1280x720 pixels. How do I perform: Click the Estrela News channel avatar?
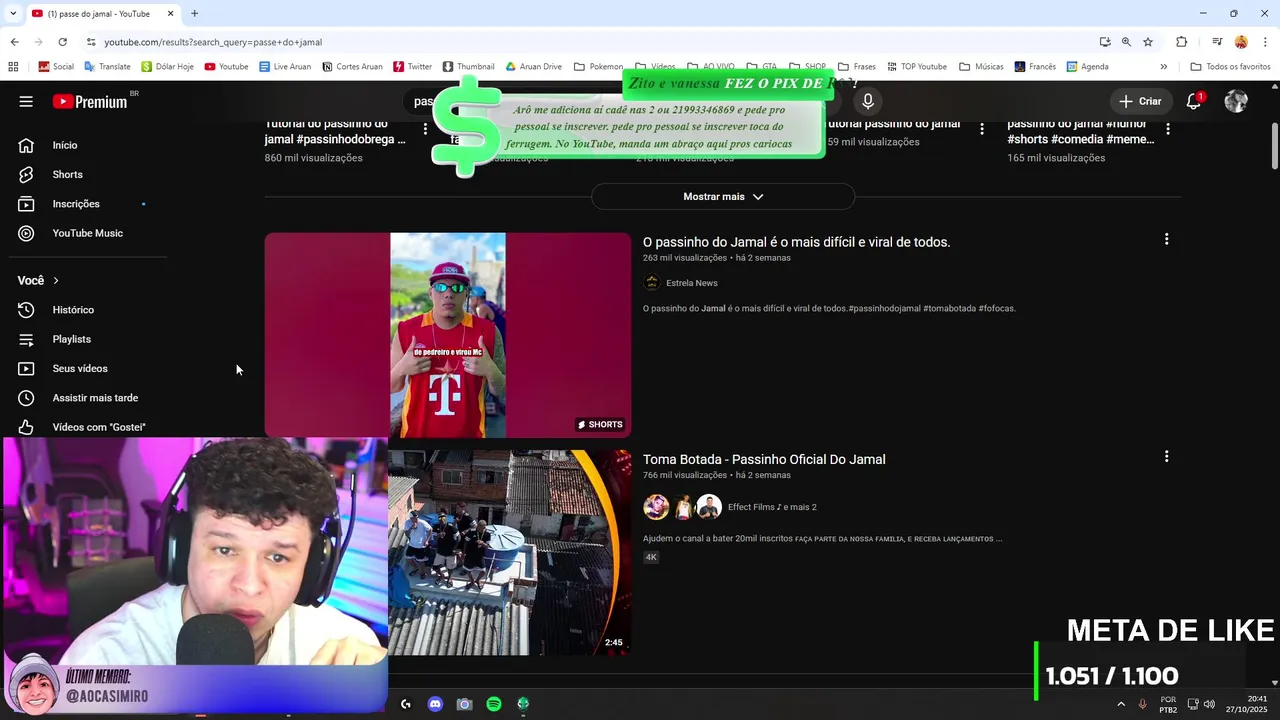tap(652, 283)
